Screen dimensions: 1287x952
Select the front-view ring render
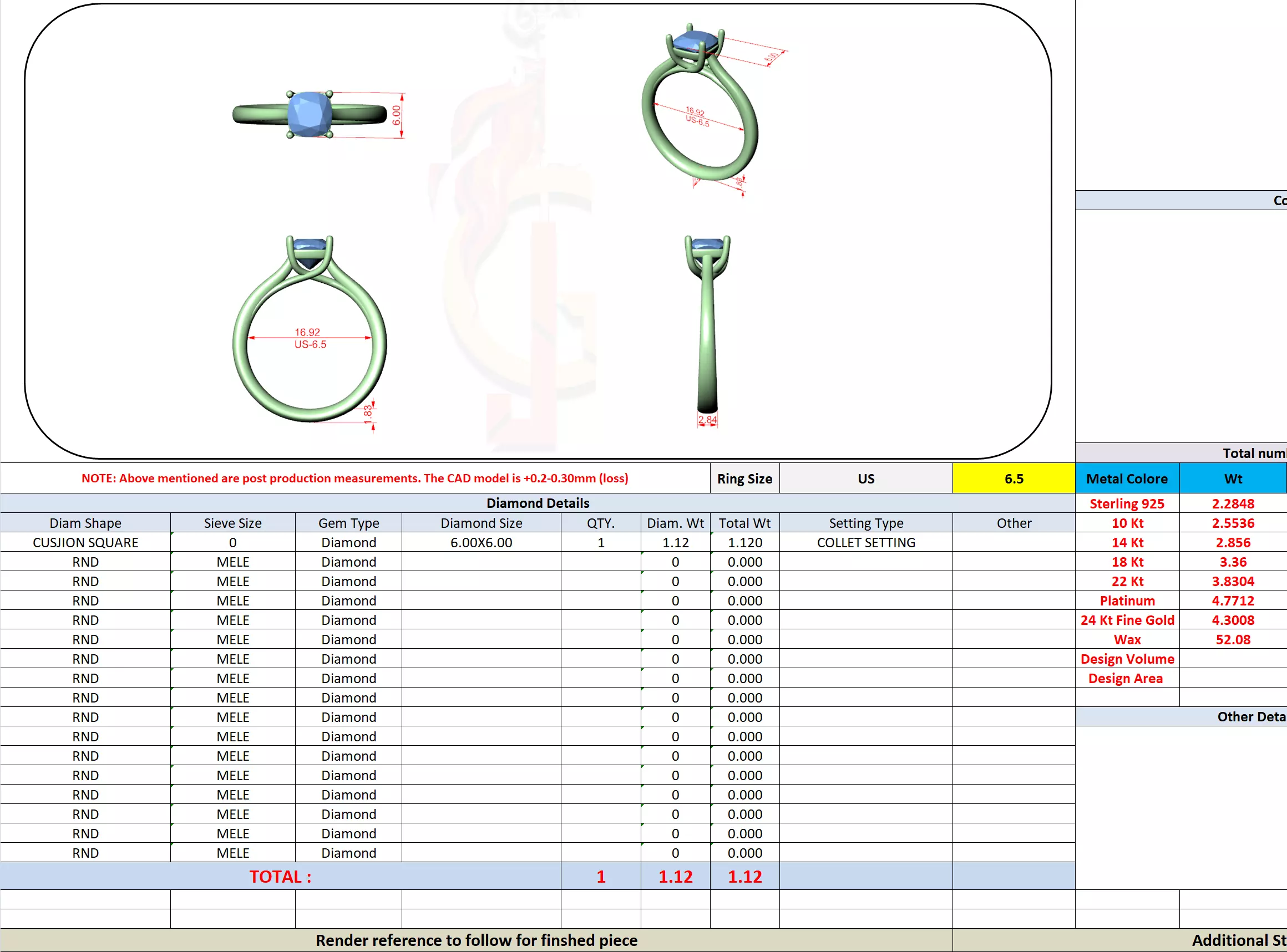pyautogui.click(x=310, y=330)
